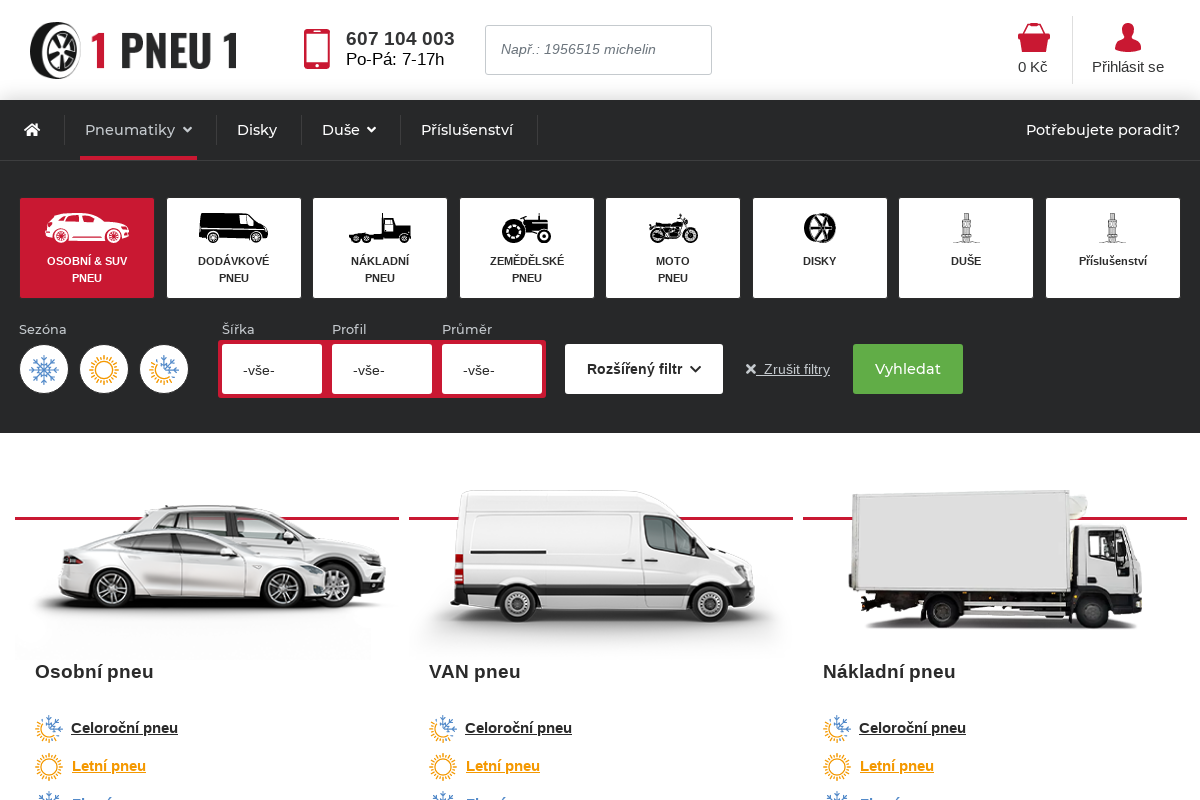Click the red phone icon
1200x800 pixels.
[x=317, y=49]
